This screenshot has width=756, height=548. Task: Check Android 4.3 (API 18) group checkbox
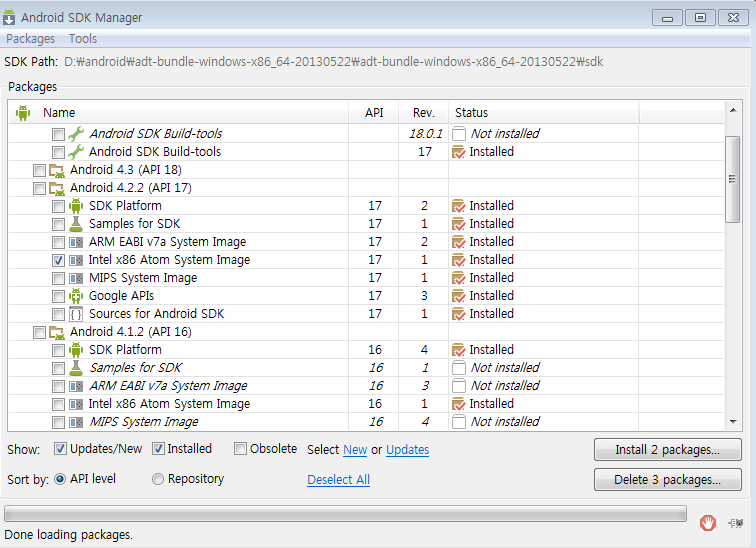[39, 170]
